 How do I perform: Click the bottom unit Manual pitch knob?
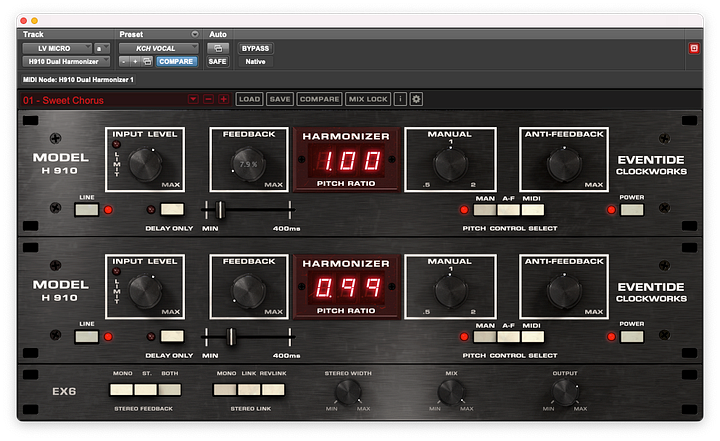click(450, 291)
